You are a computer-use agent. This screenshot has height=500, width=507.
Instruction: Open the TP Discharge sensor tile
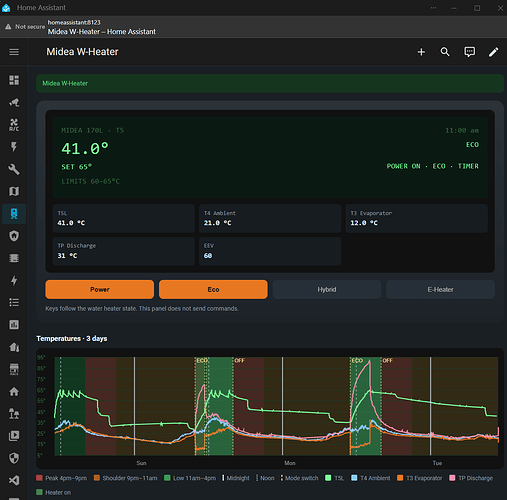coord(124,251)
